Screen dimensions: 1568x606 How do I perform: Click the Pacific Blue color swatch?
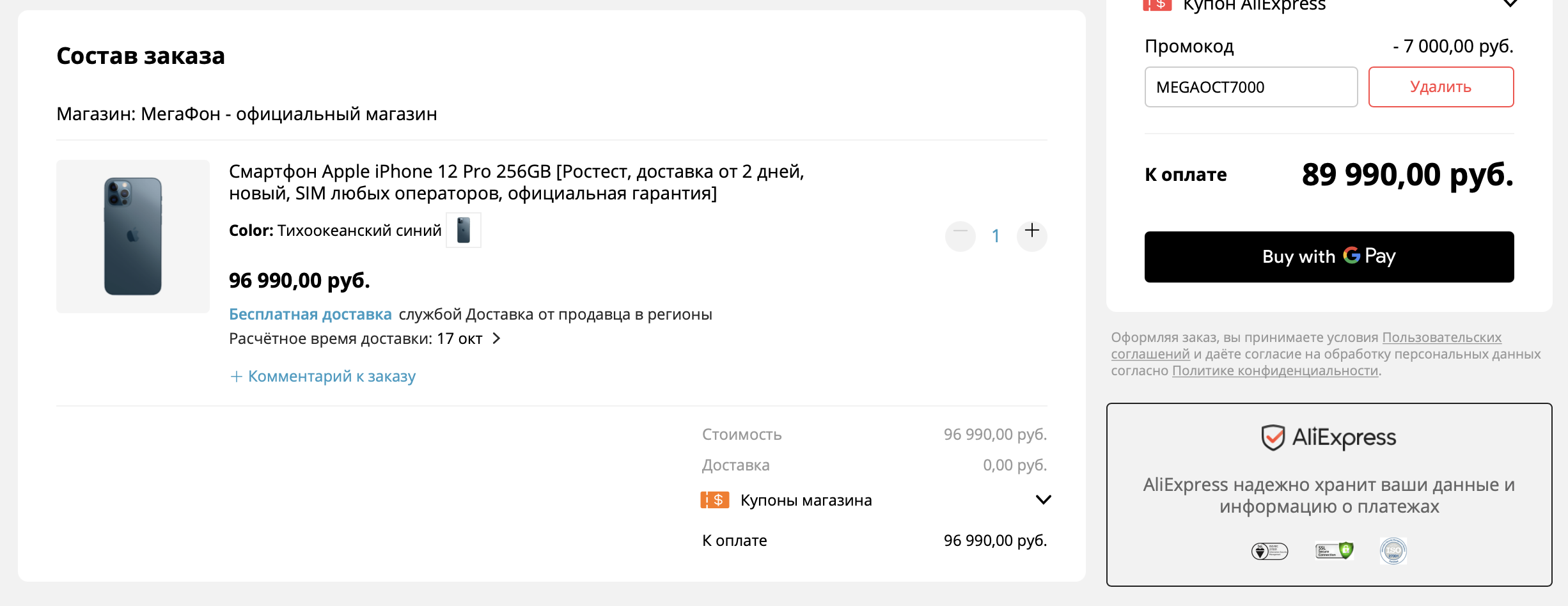click(x=464, y=230)
